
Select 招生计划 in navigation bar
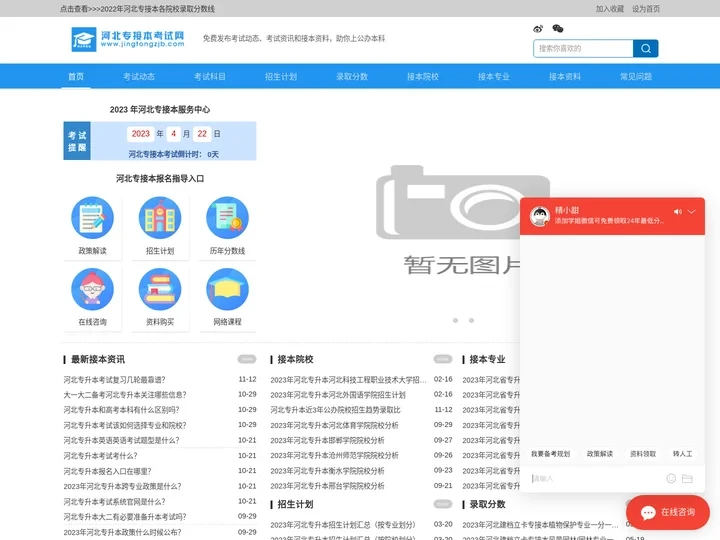tap(281, 76)
